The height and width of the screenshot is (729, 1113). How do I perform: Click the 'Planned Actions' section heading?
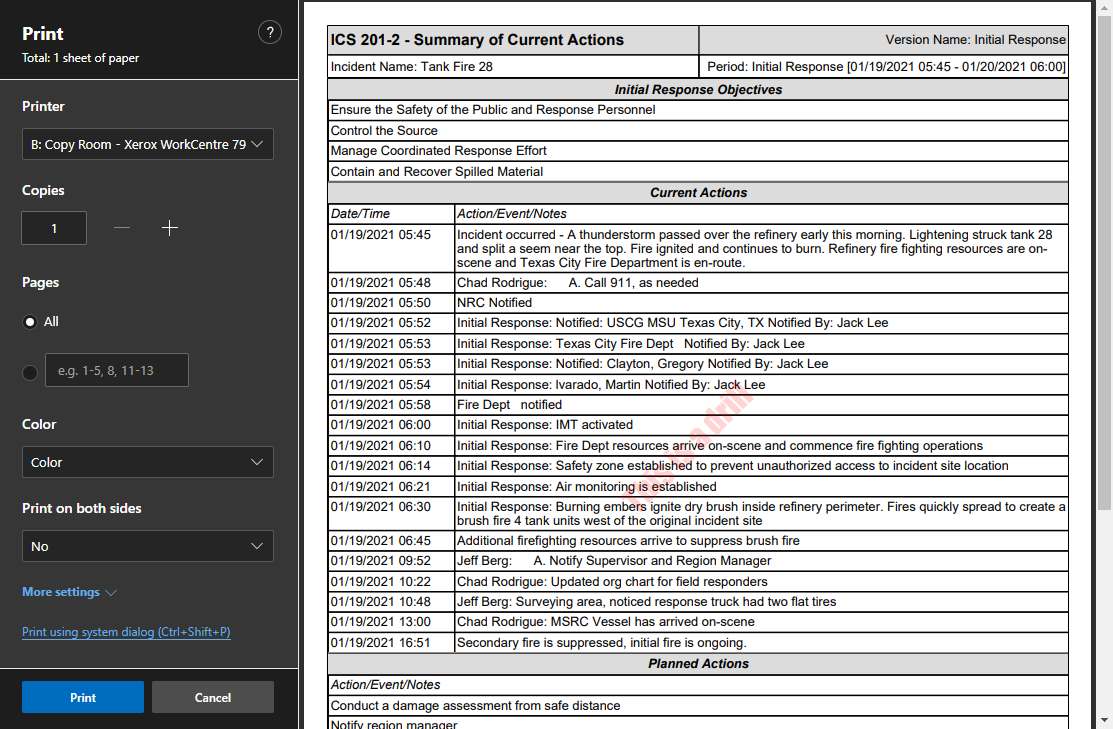[x=698, y=664]
